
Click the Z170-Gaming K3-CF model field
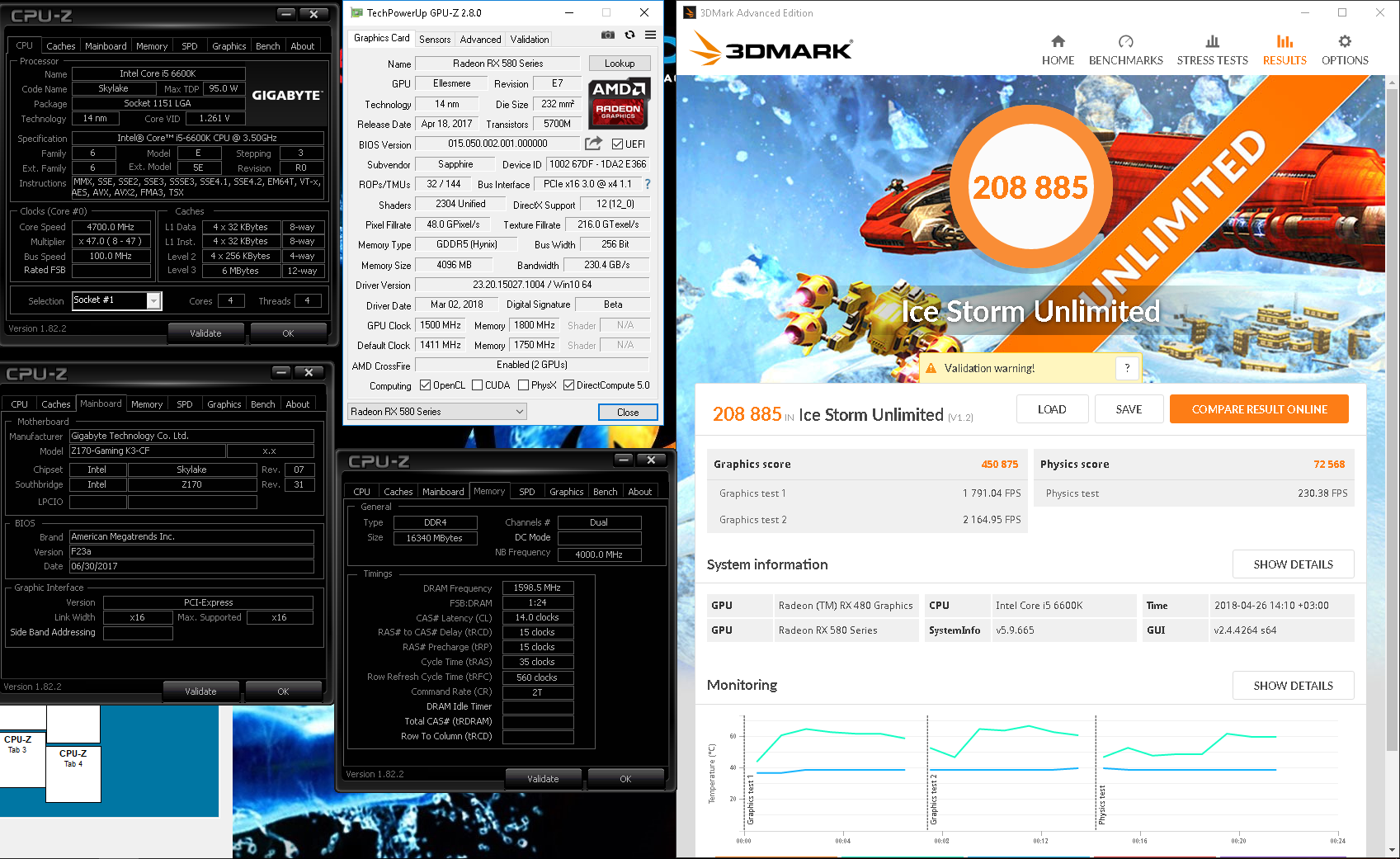pos(148,451)
